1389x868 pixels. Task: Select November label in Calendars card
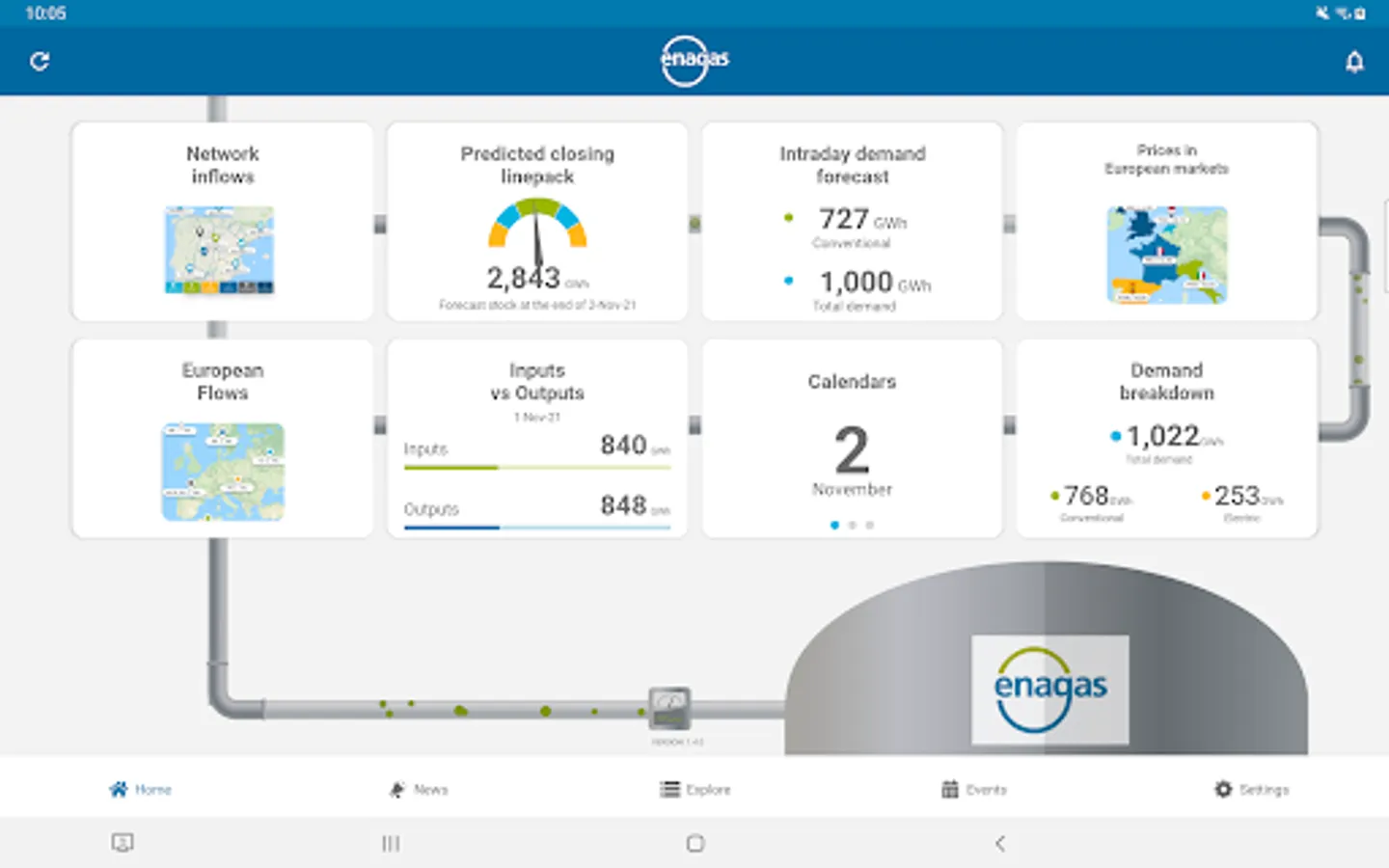pyautogui.click(x=852, y=490)
